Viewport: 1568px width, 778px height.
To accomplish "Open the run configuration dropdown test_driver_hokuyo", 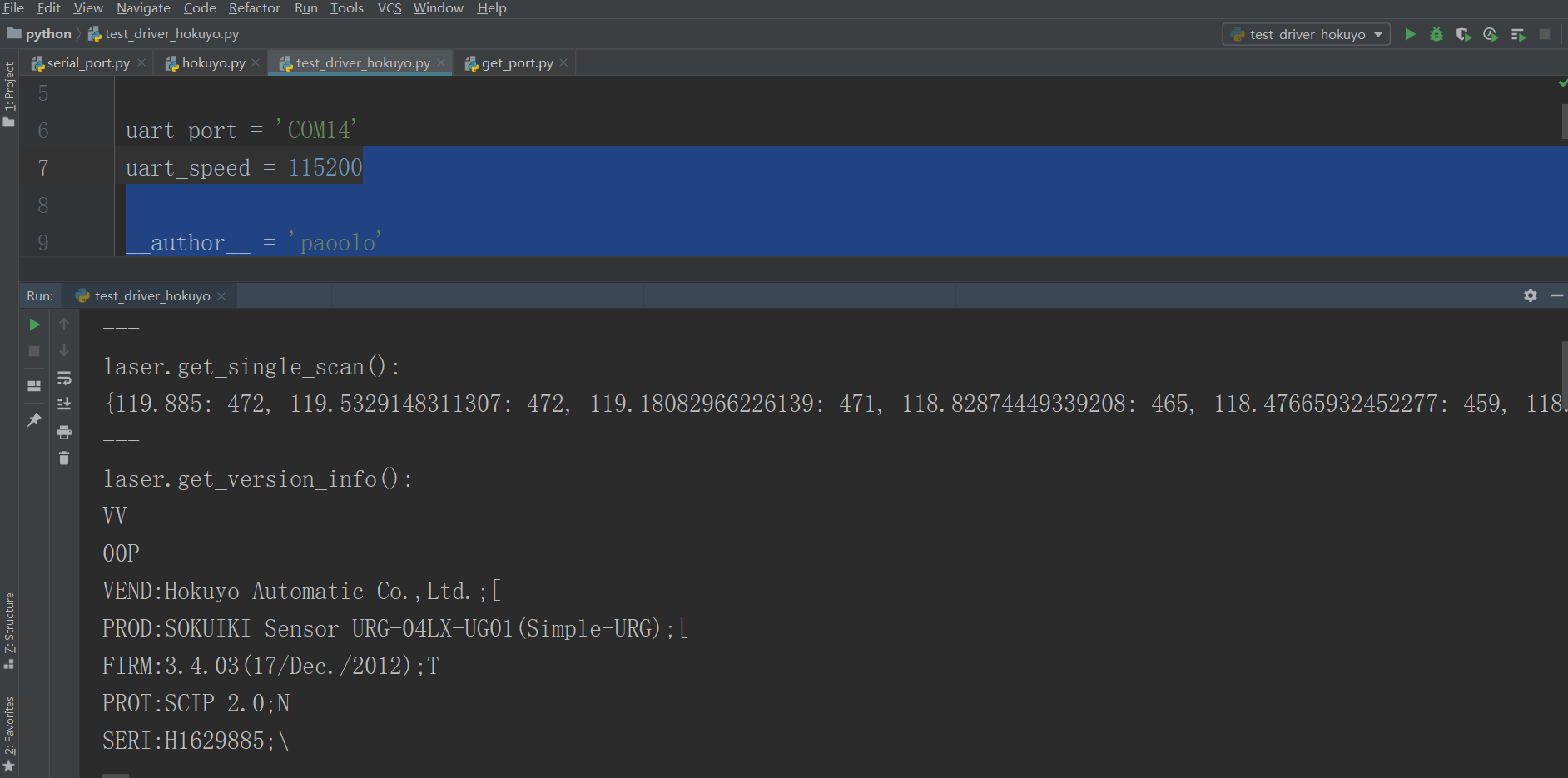I will [x=1306, y=34].
